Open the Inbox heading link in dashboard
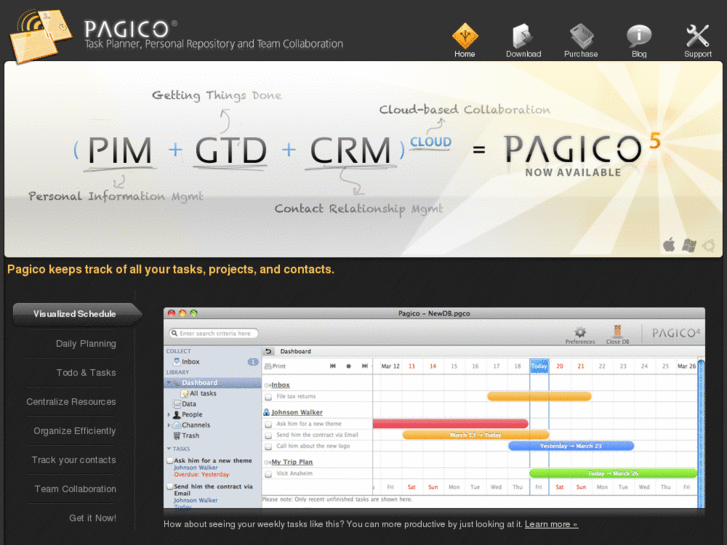The height and width of the screenshot is (545, 727). click(280, 385)
